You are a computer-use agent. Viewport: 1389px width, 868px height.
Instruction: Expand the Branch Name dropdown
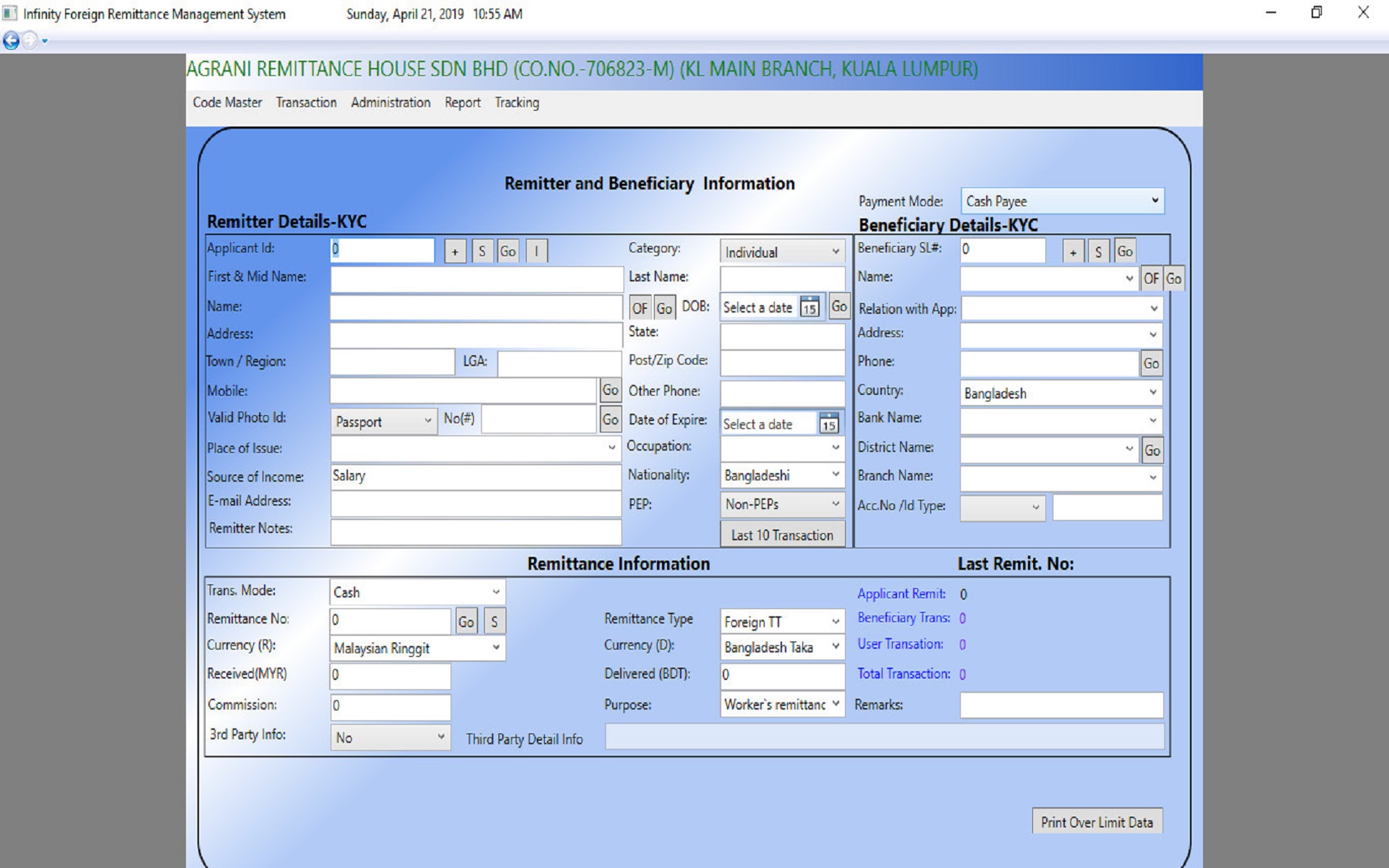click(1061, 477)
